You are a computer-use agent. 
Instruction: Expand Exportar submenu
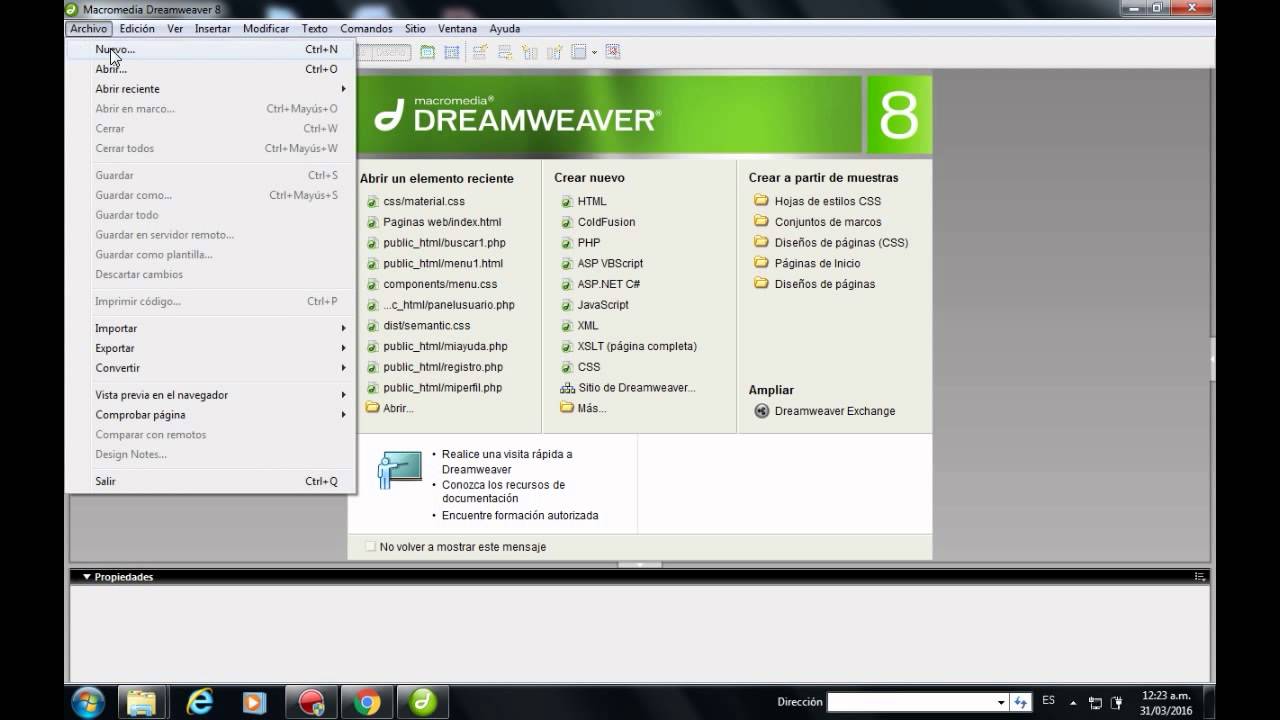pyautogui.click(x=210, y=348)
